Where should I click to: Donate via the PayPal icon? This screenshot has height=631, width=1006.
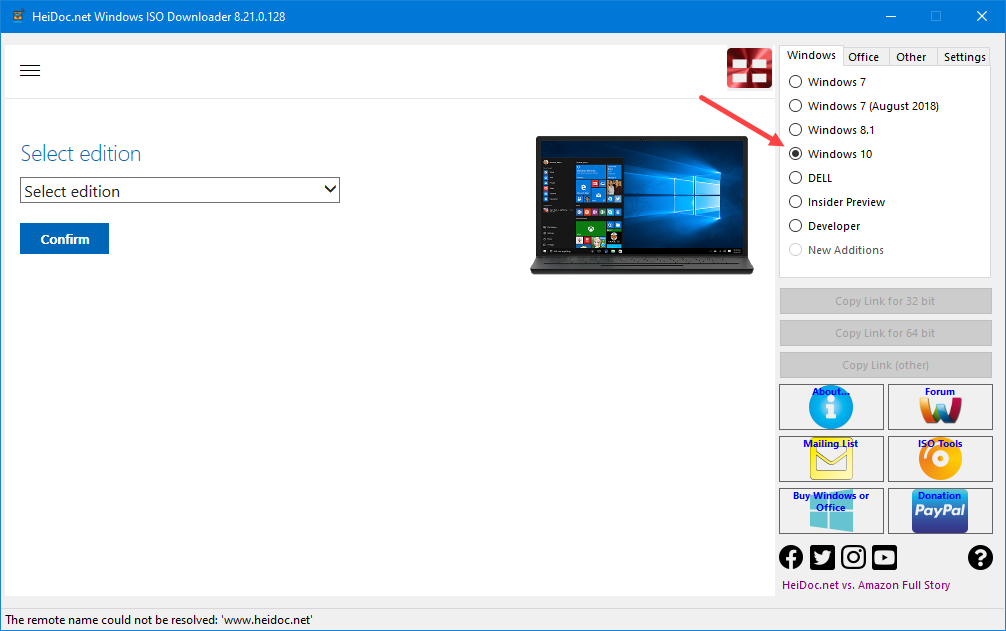click(x=939, y=511)
